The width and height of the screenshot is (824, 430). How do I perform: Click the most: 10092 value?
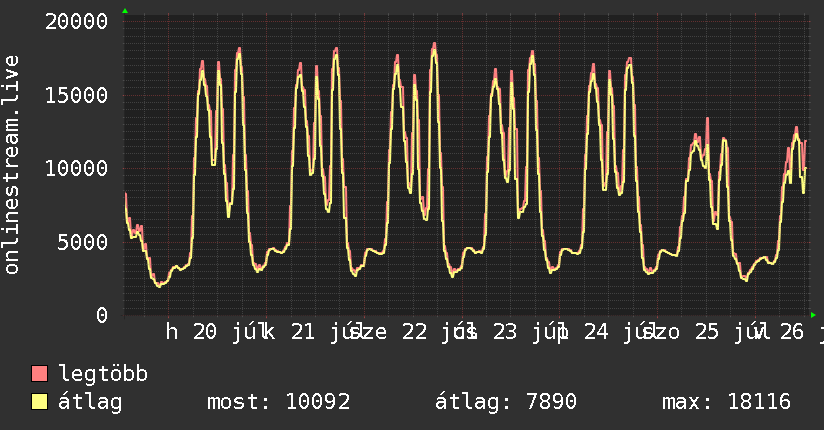(x=279, y=402)
